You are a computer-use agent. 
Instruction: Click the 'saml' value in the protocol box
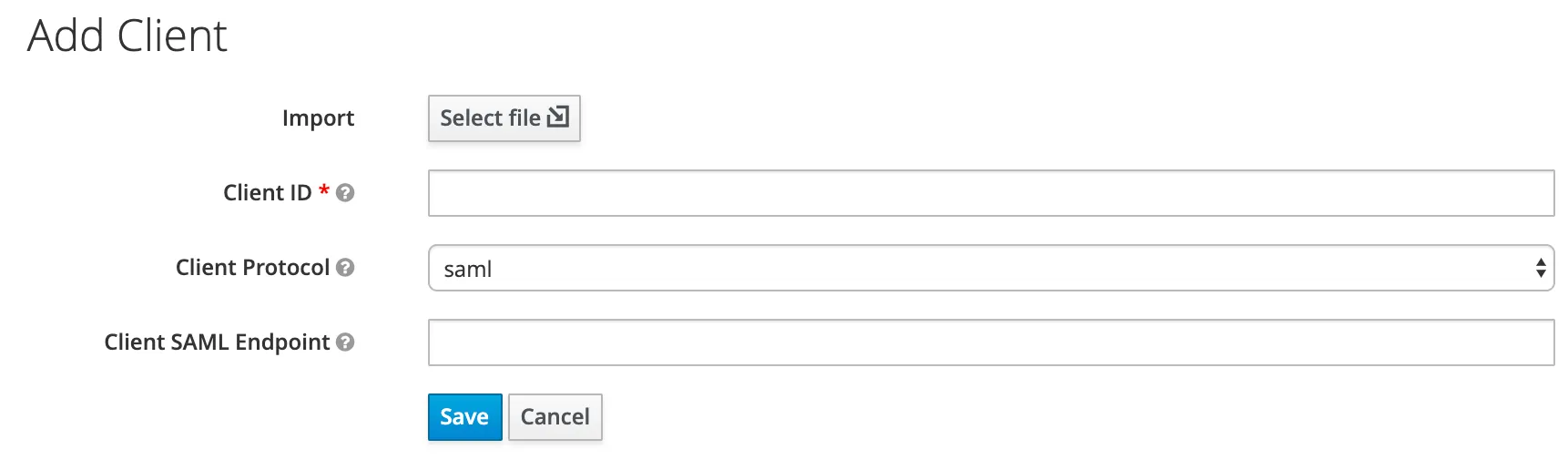[x=468, y=270]
